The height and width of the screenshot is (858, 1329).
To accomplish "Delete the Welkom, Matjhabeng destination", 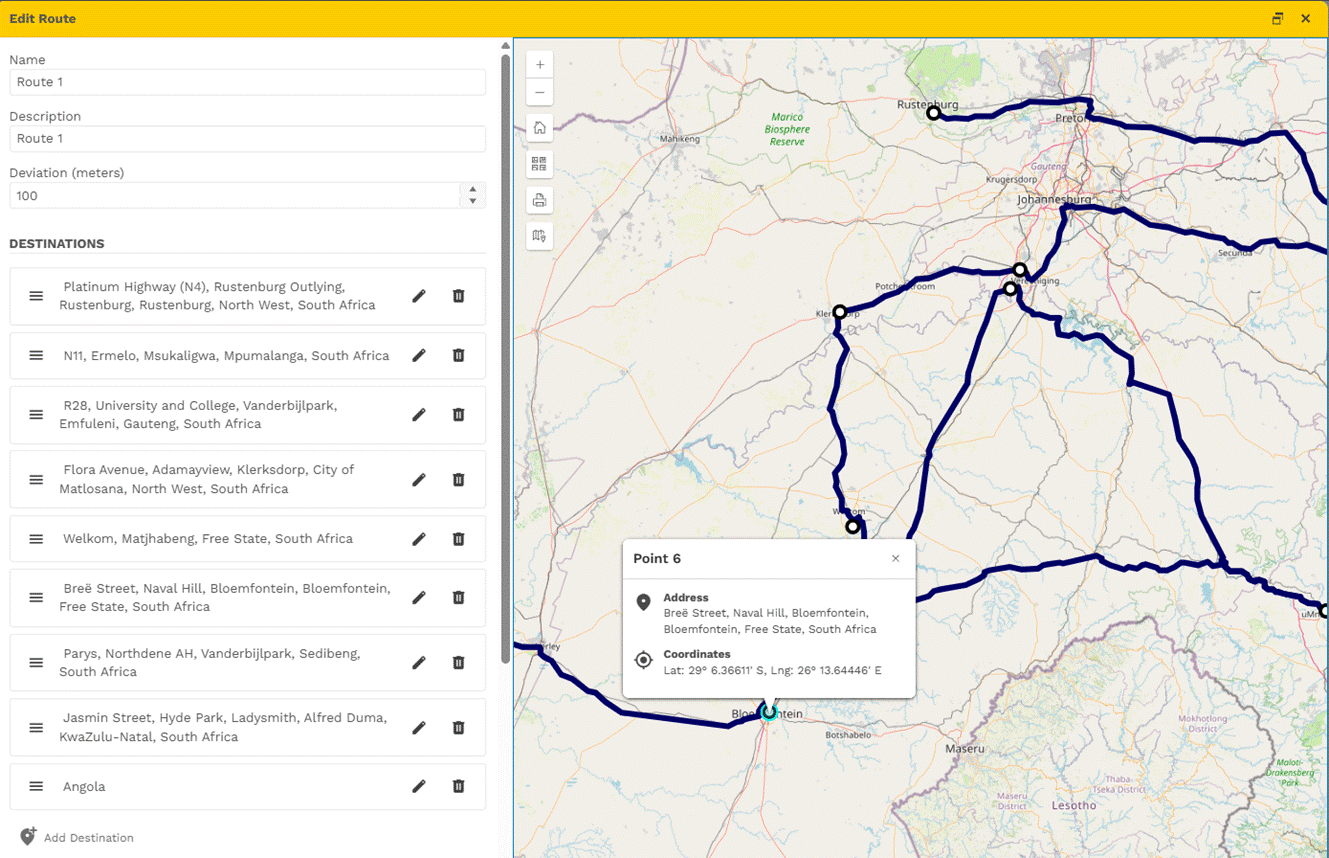I will point(458,539).
